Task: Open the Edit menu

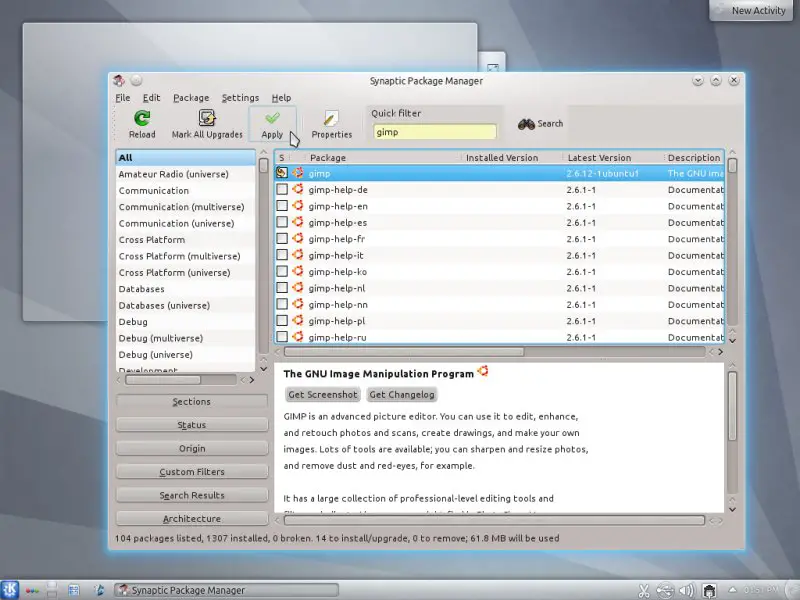Action: click(x=151, y=97)
